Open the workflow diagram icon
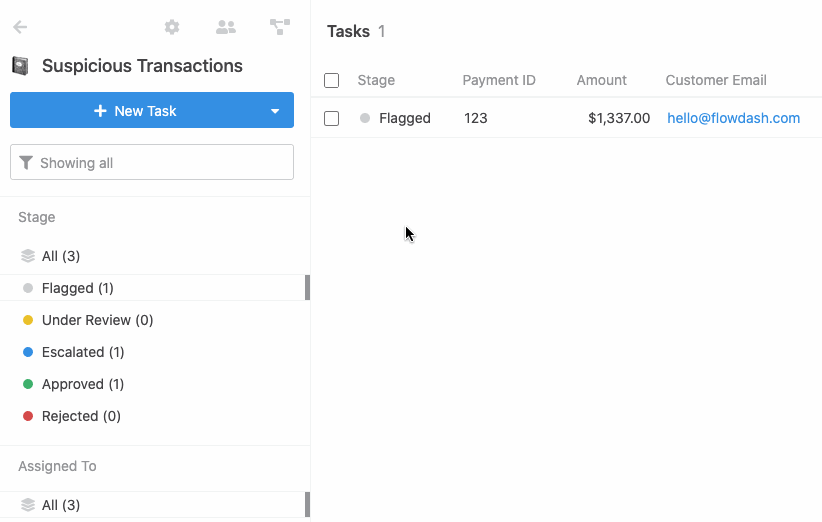Image resolution: width=822 pixels, height=522 pixels. [280, 27]
